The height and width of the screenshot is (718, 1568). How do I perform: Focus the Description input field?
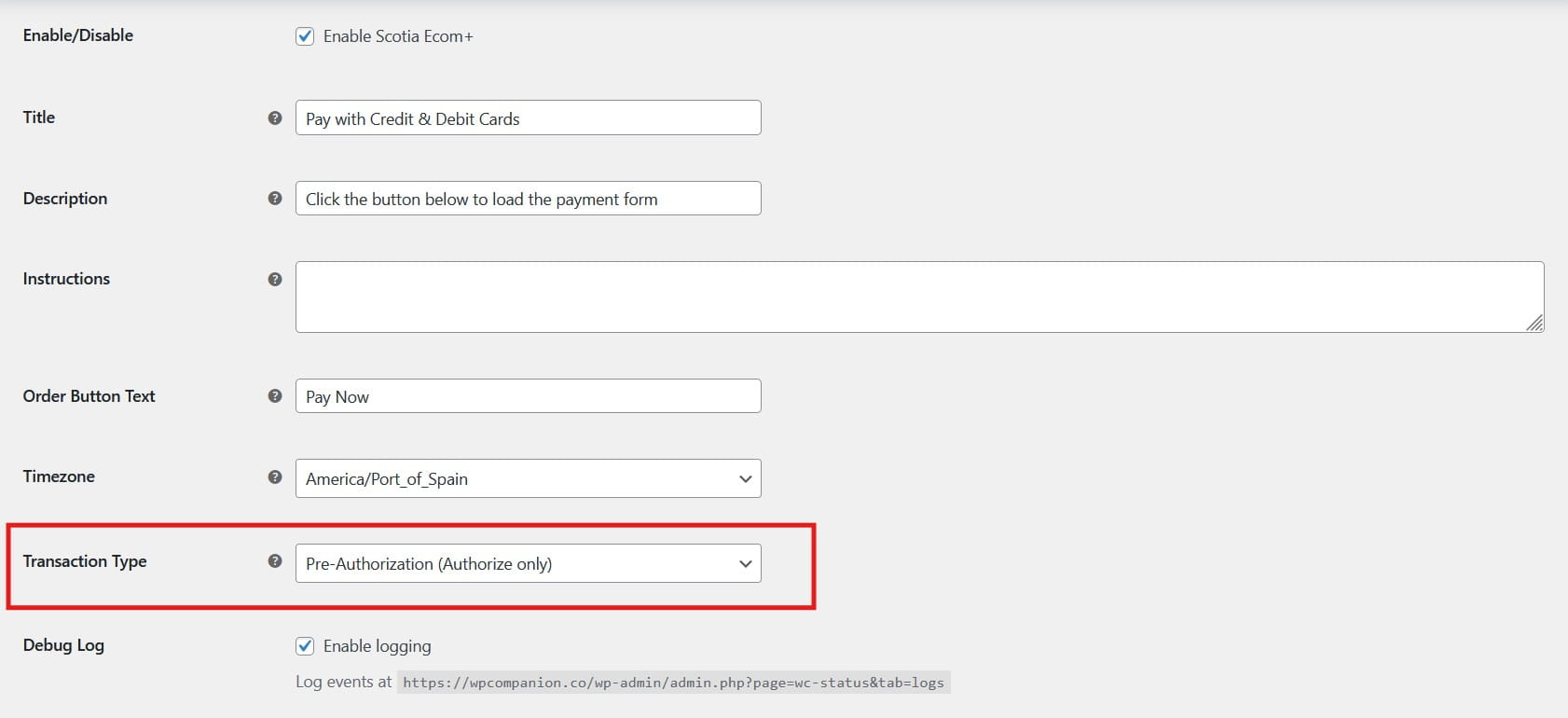[x=528, y=199]
